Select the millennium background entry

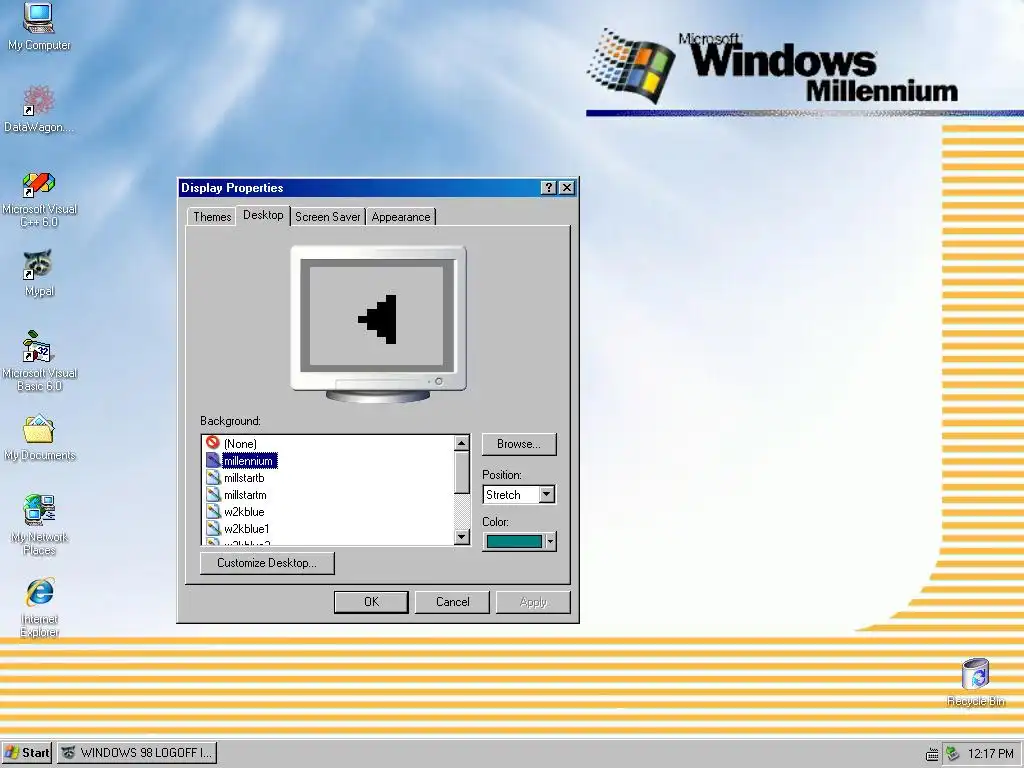click(x=249, y=460)
